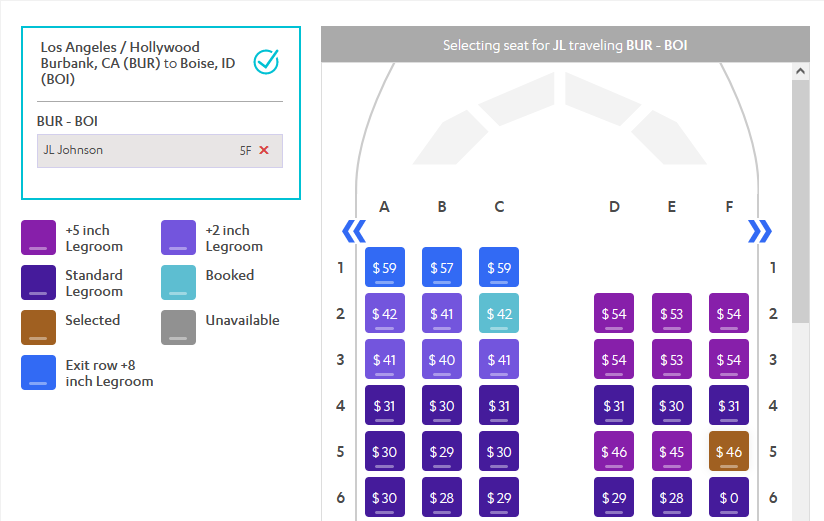Viewport: 824px width, 521px height.
Task: Remove seat 5F with the red X
Action: pos(264,150)
